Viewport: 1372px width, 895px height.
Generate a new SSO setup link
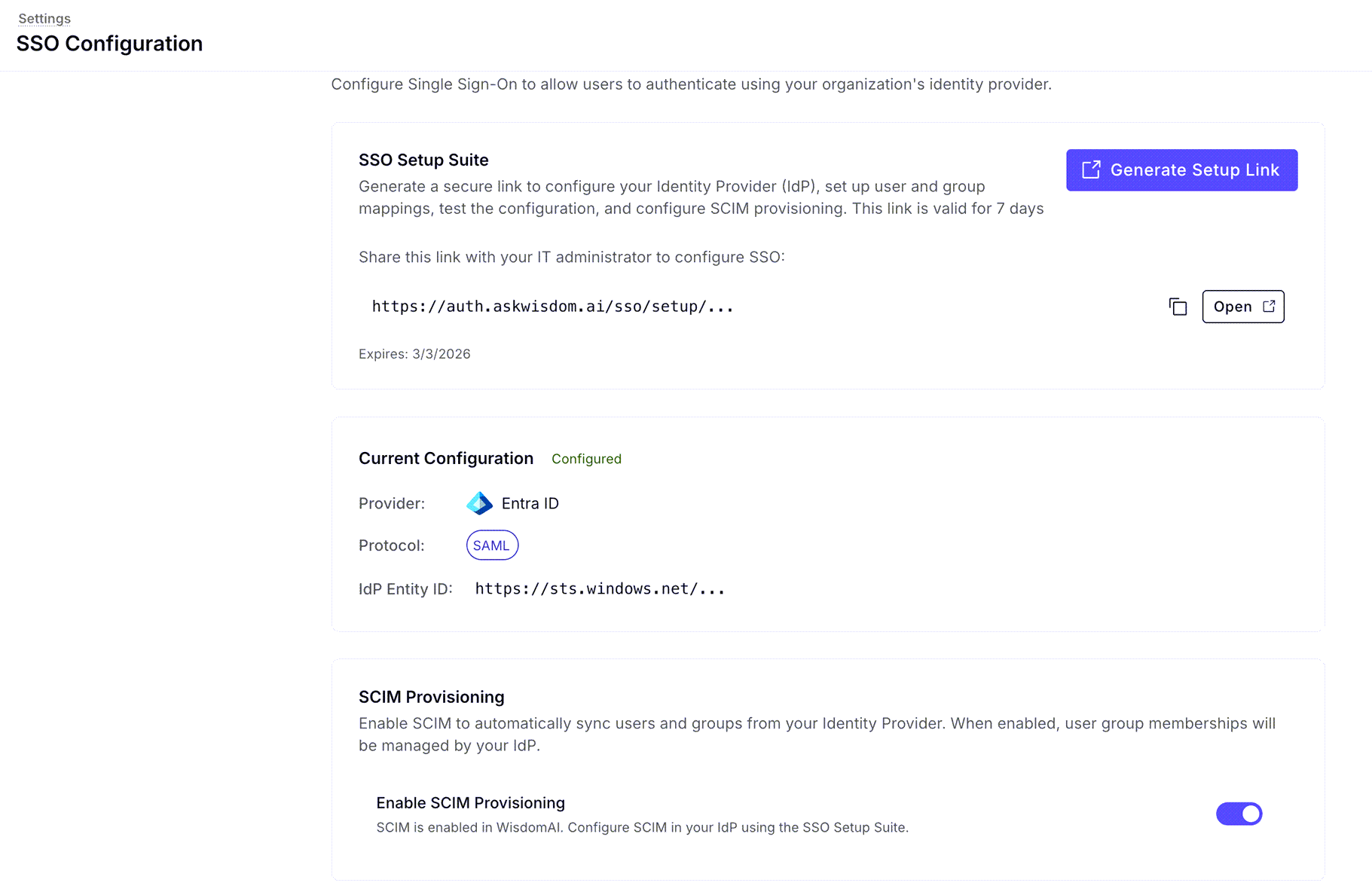(1181, 170)
